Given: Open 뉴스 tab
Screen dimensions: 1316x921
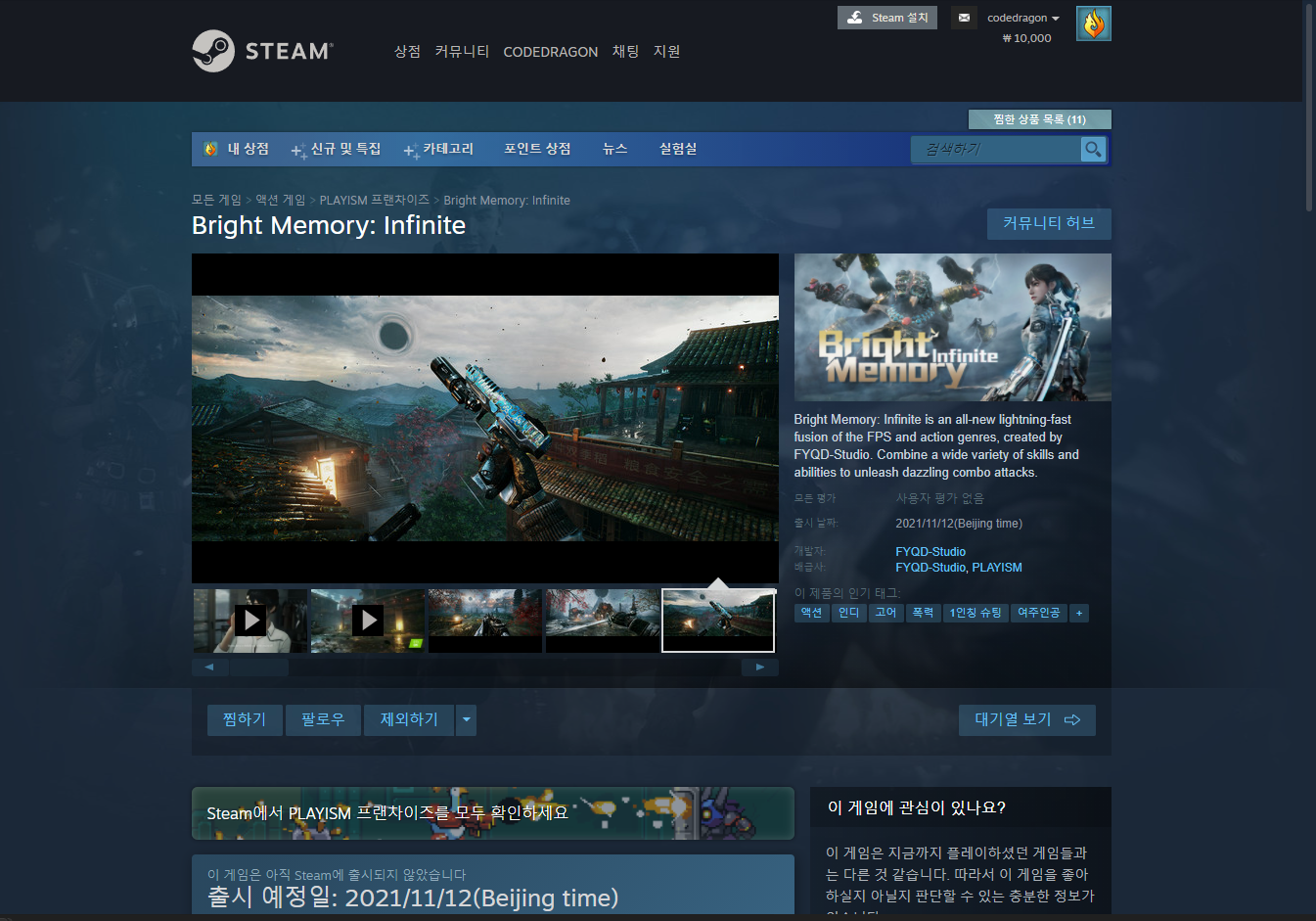Looking at the screenshot, I should tap(614, 149).
